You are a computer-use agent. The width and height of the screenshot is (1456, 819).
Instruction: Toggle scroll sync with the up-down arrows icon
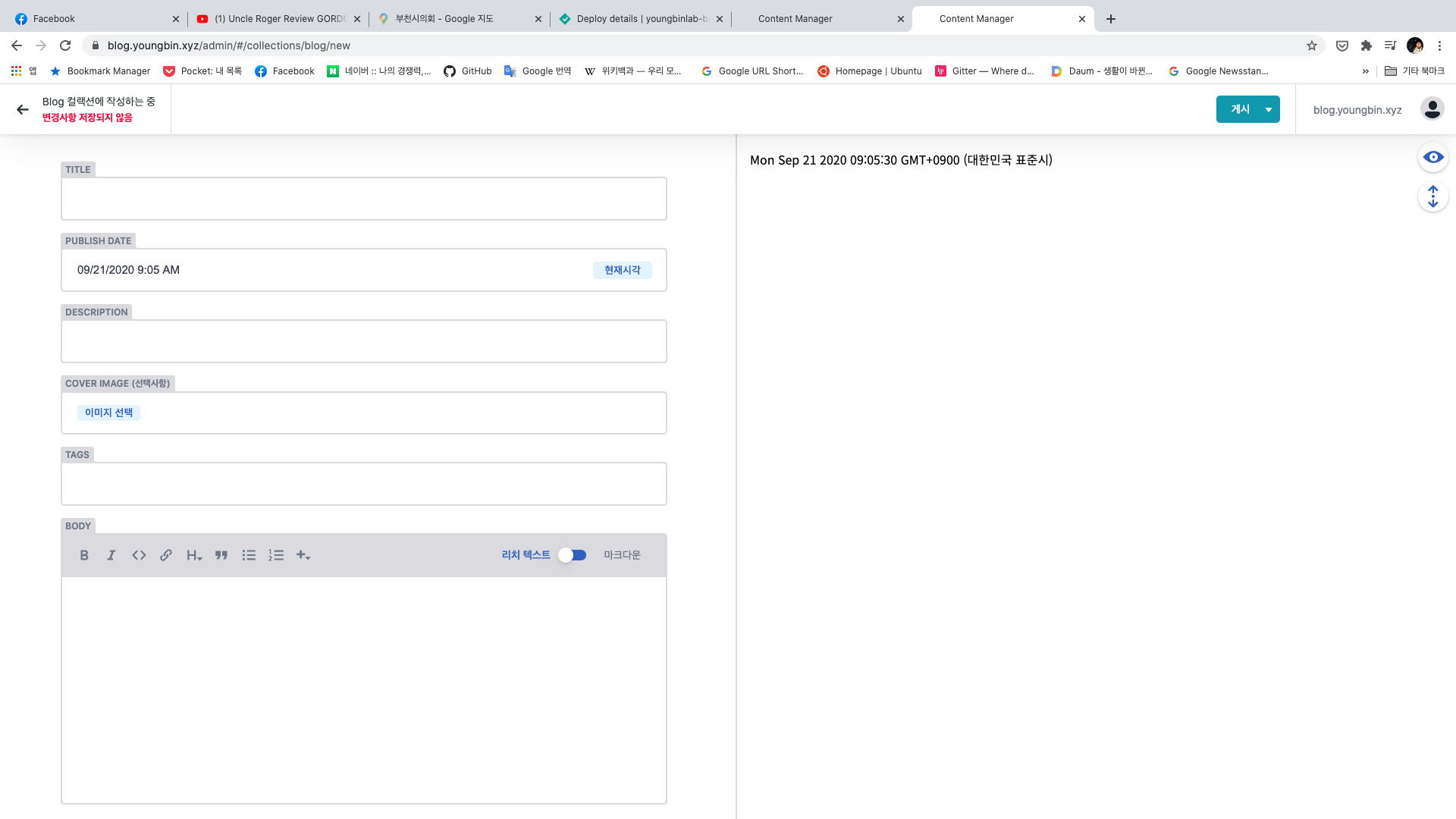1432,196
